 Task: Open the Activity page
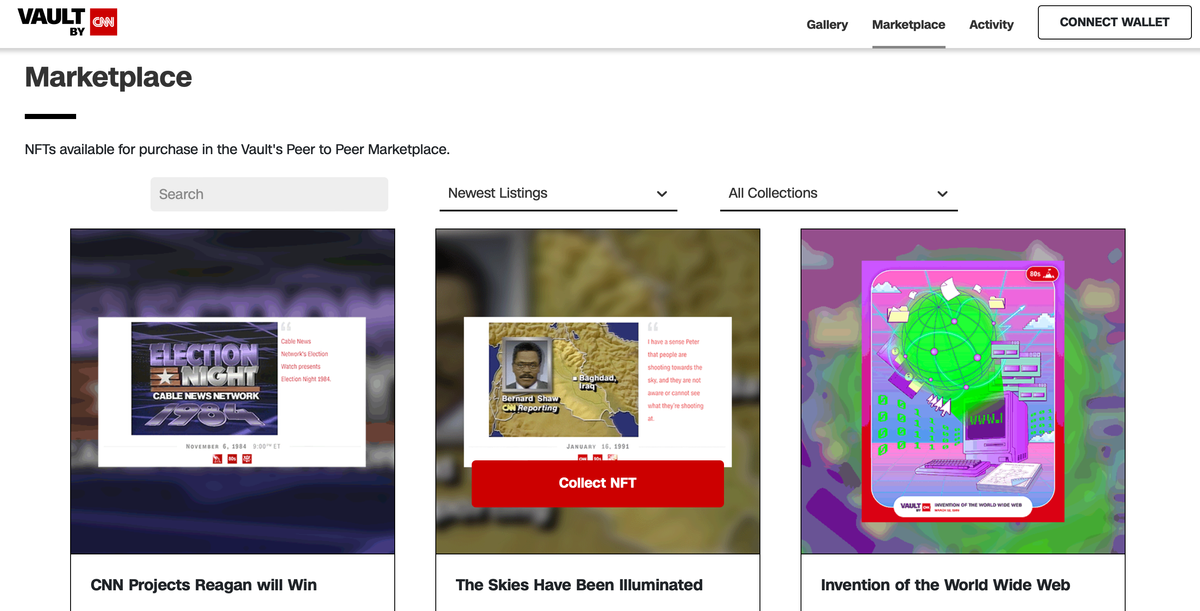(x=991, y=24)
